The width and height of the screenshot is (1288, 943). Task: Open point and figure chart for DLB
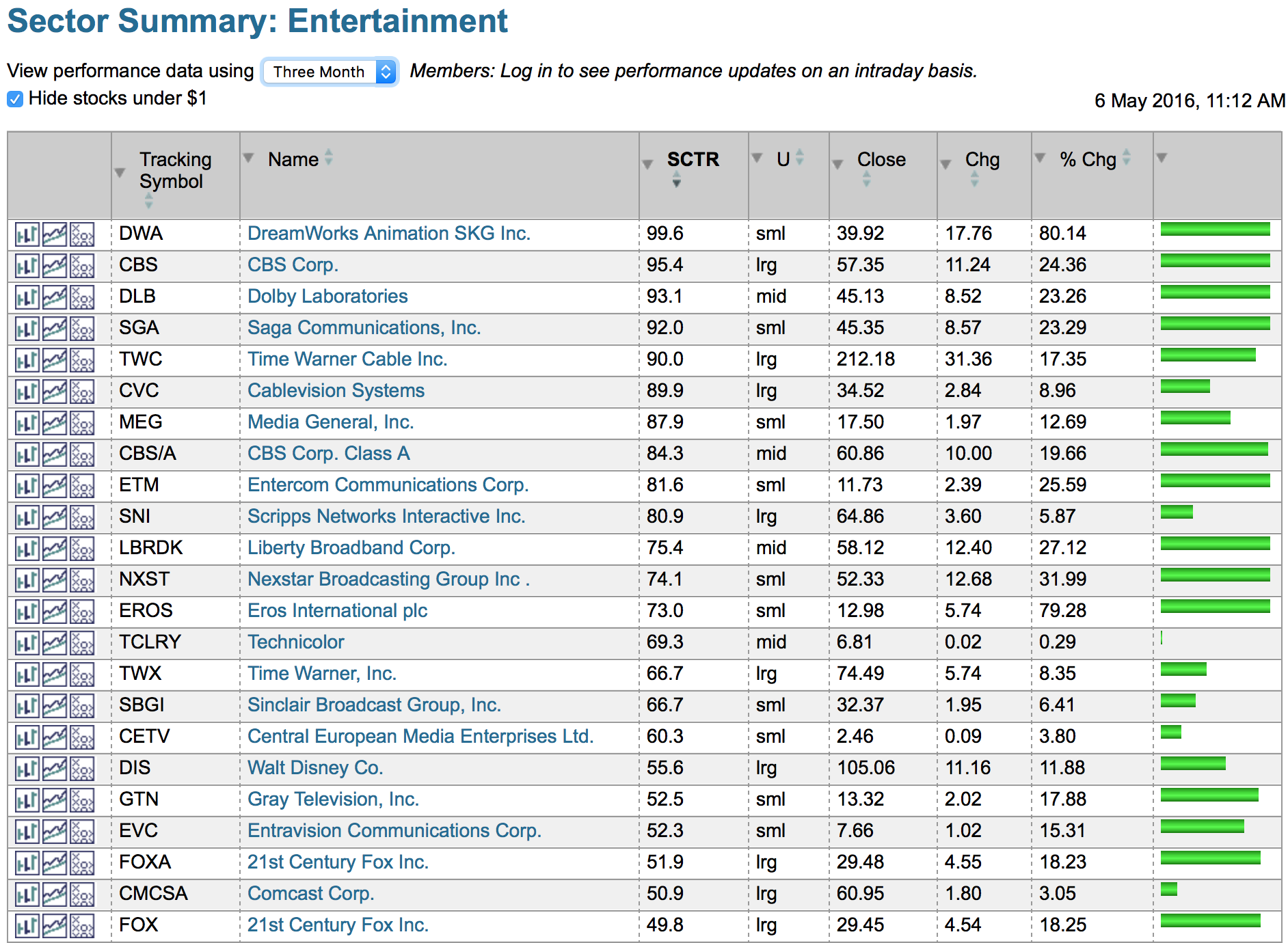point(82,297)
